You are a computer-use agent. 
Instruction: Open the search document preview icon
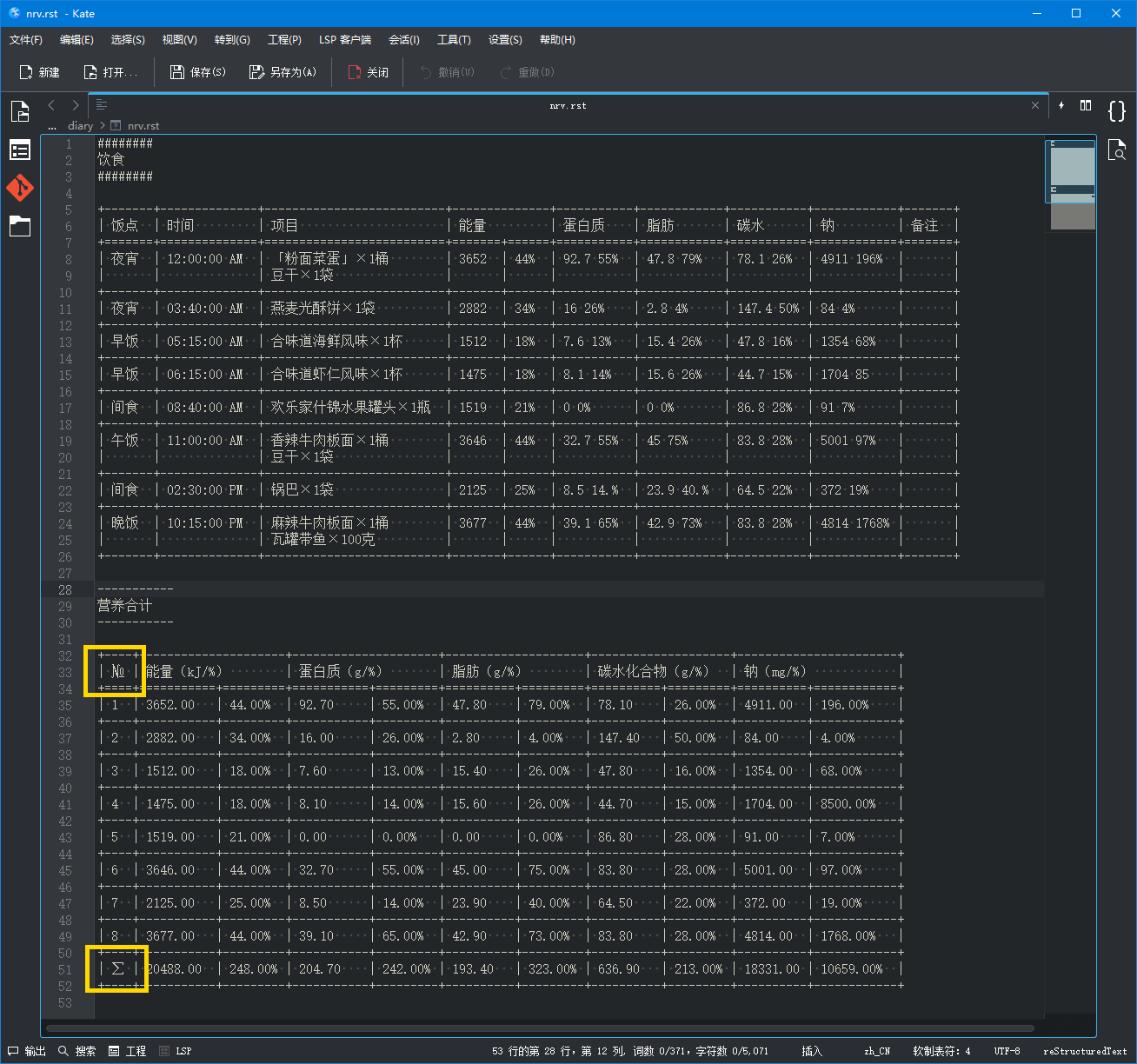[x=1117, y=150]
